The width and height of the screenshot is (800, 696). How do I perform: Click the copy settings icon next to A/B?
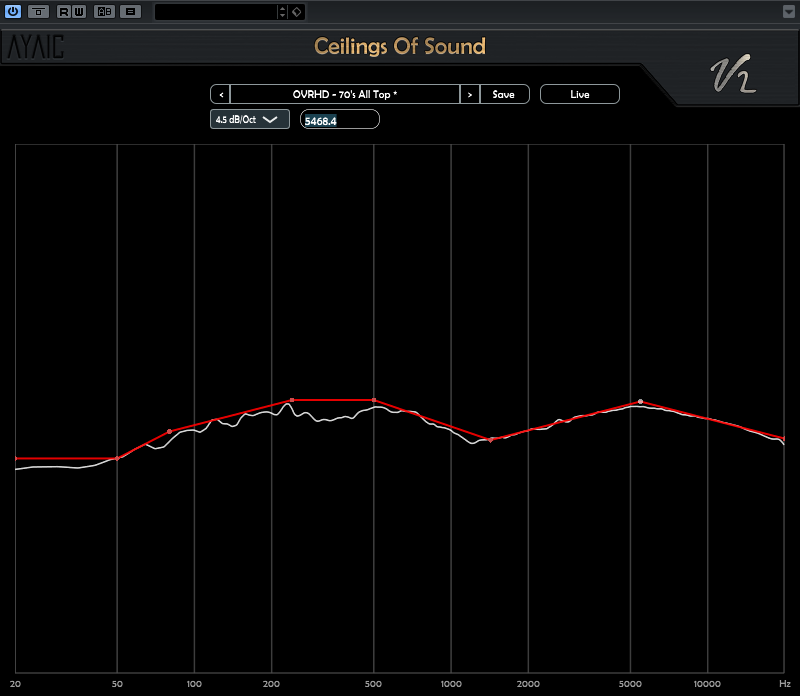click(130, 12)
